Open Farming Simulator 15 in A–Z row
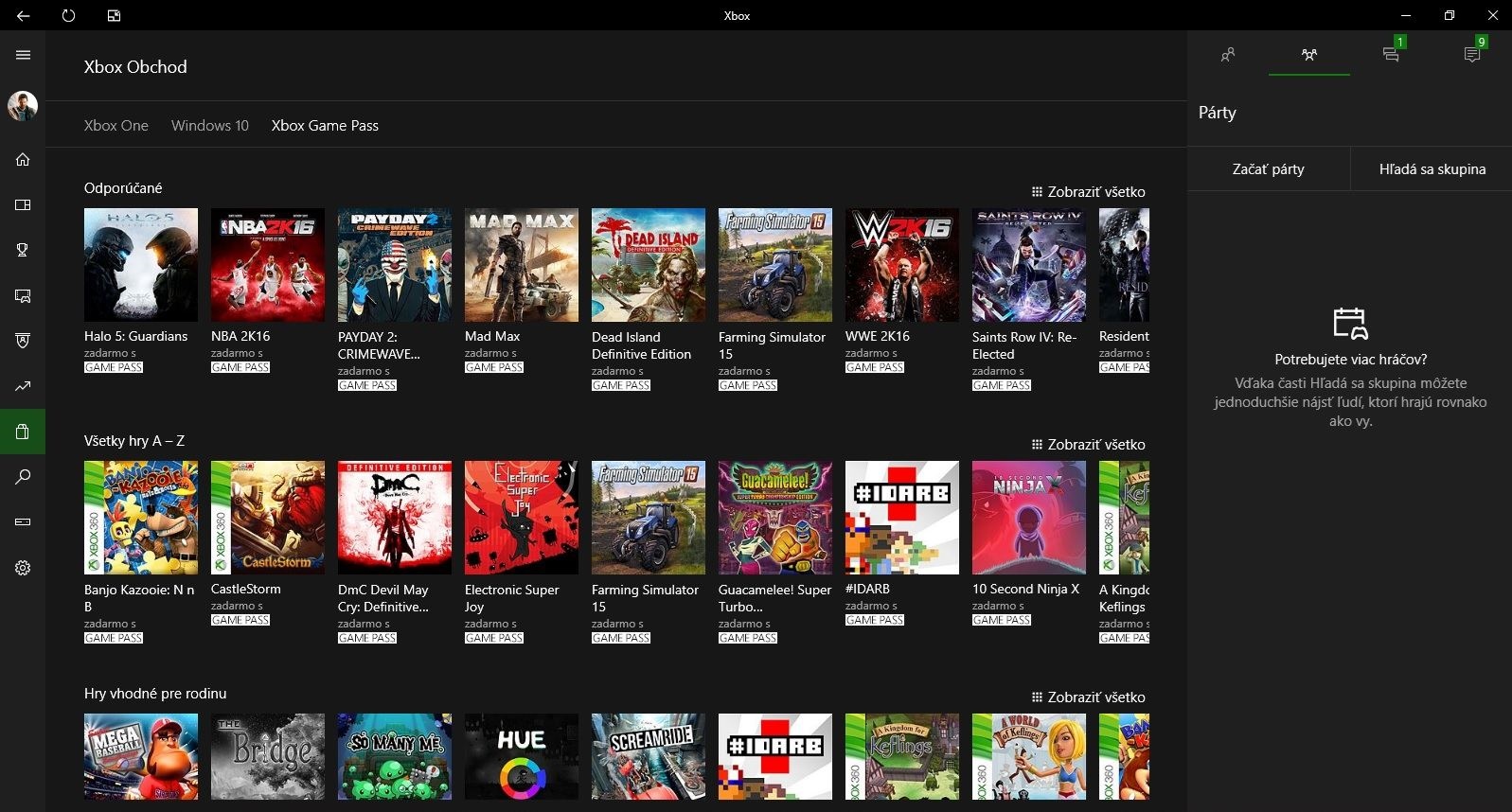The image size is (1512, 812). click(649, 518)
